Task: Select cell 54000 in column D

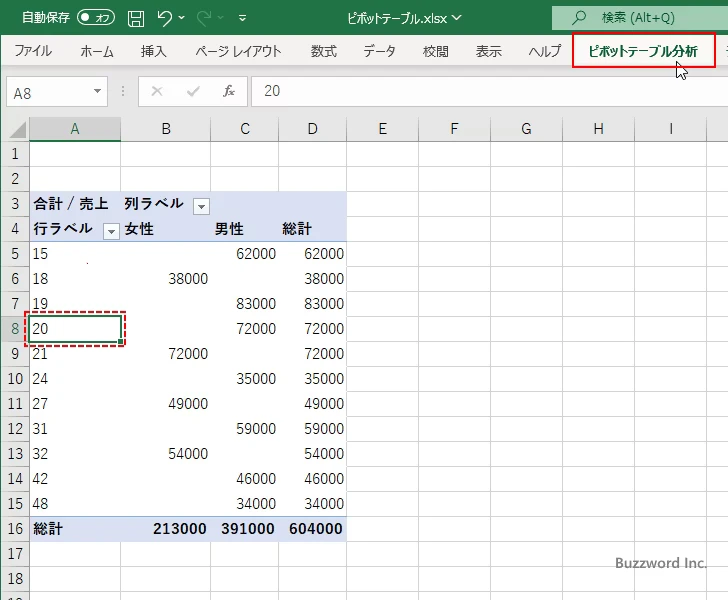Action: 313,454
